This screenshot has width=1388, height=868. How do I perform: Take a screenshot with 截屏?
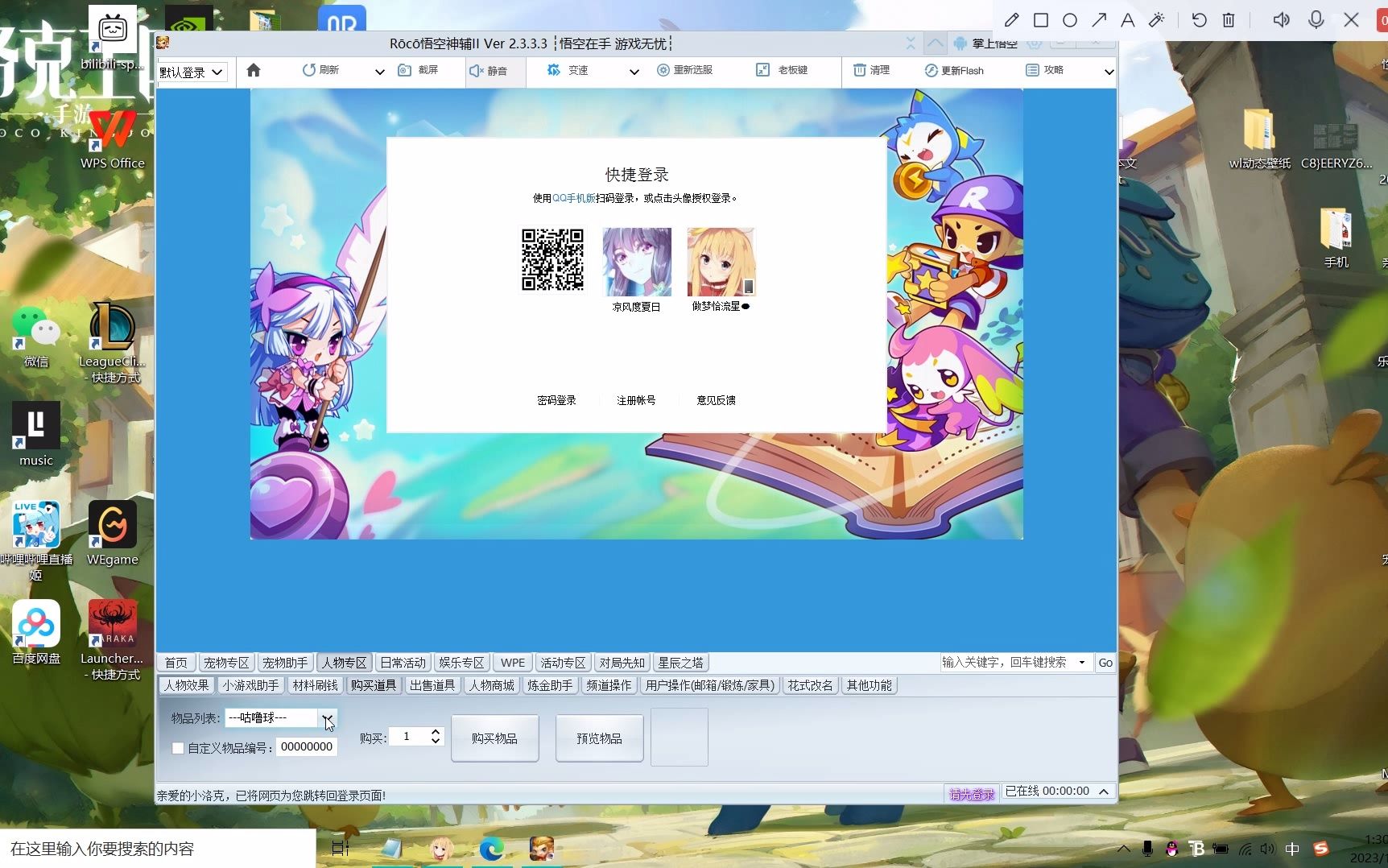tap(419, 71)
